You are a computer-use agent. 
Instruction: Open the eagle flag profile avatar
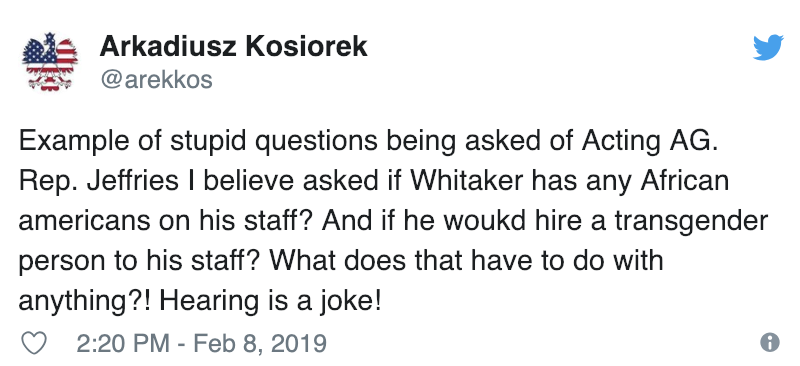(49, 61)
